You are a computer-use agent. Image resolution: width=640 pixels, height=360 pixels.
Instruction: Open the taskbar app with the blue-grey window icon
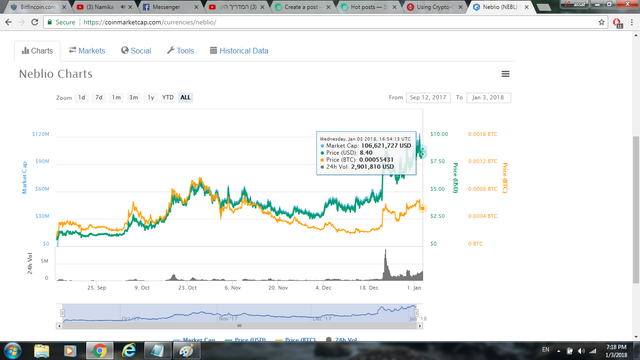pos(157,351)
